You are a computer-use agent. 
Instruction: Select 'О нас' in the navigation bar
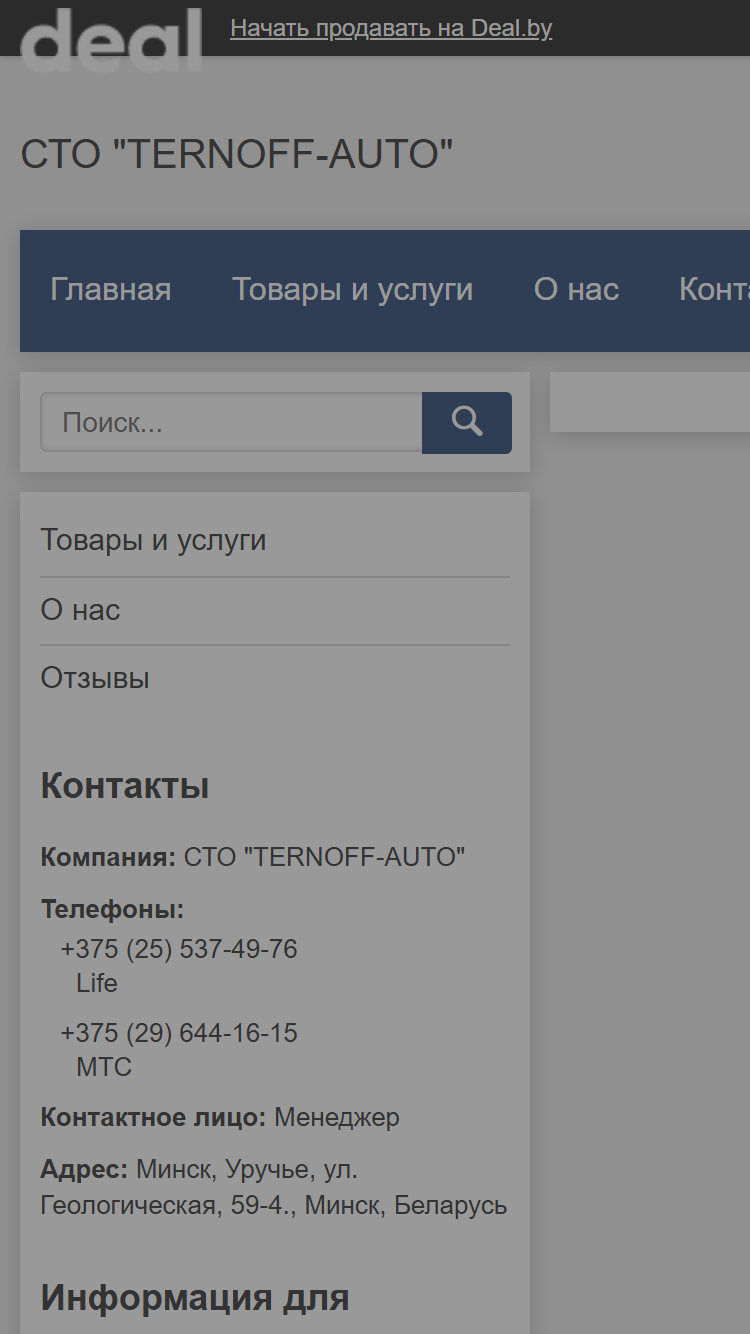pos(577,290)
